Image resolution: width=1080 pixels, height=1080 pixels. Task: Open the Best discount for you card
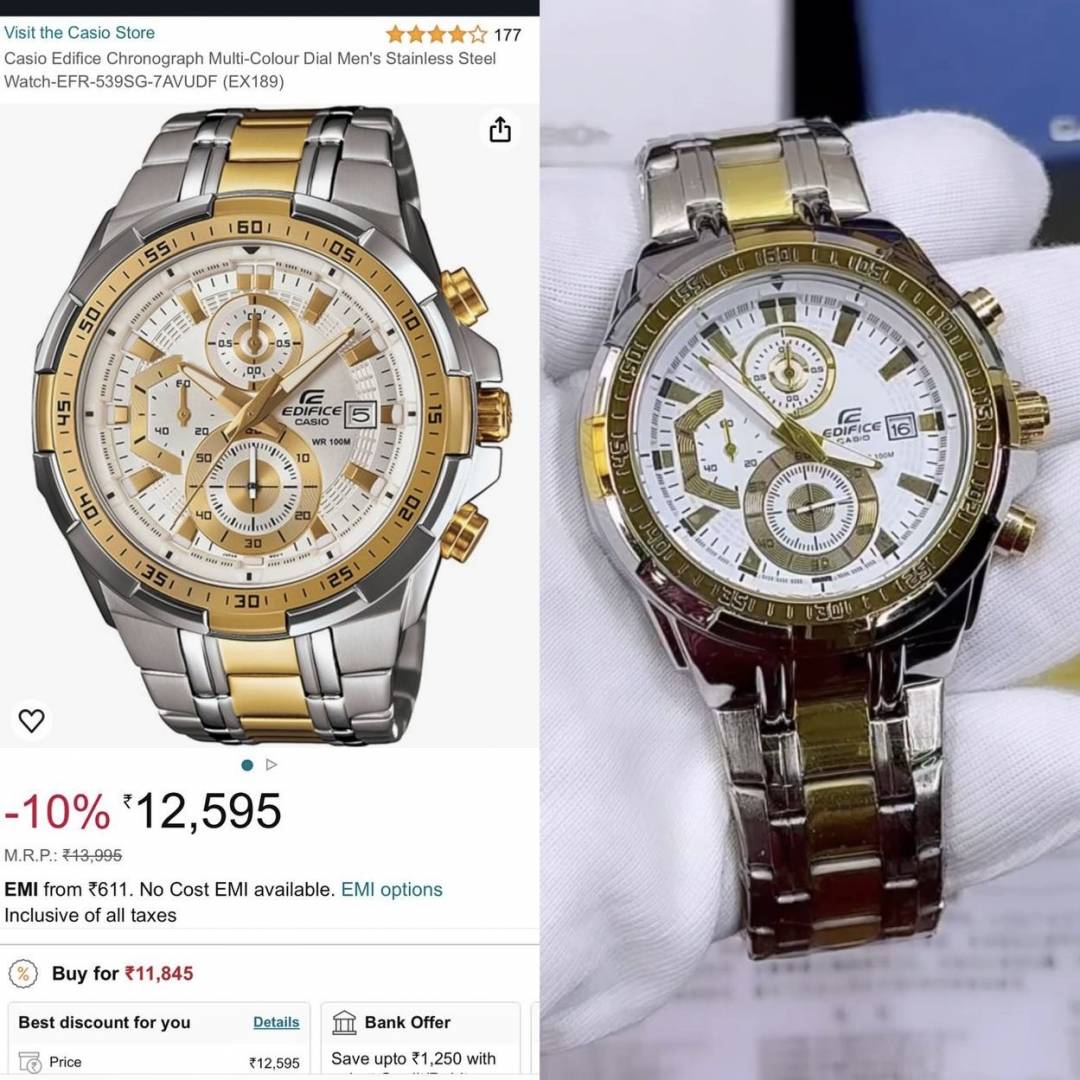159,1040
